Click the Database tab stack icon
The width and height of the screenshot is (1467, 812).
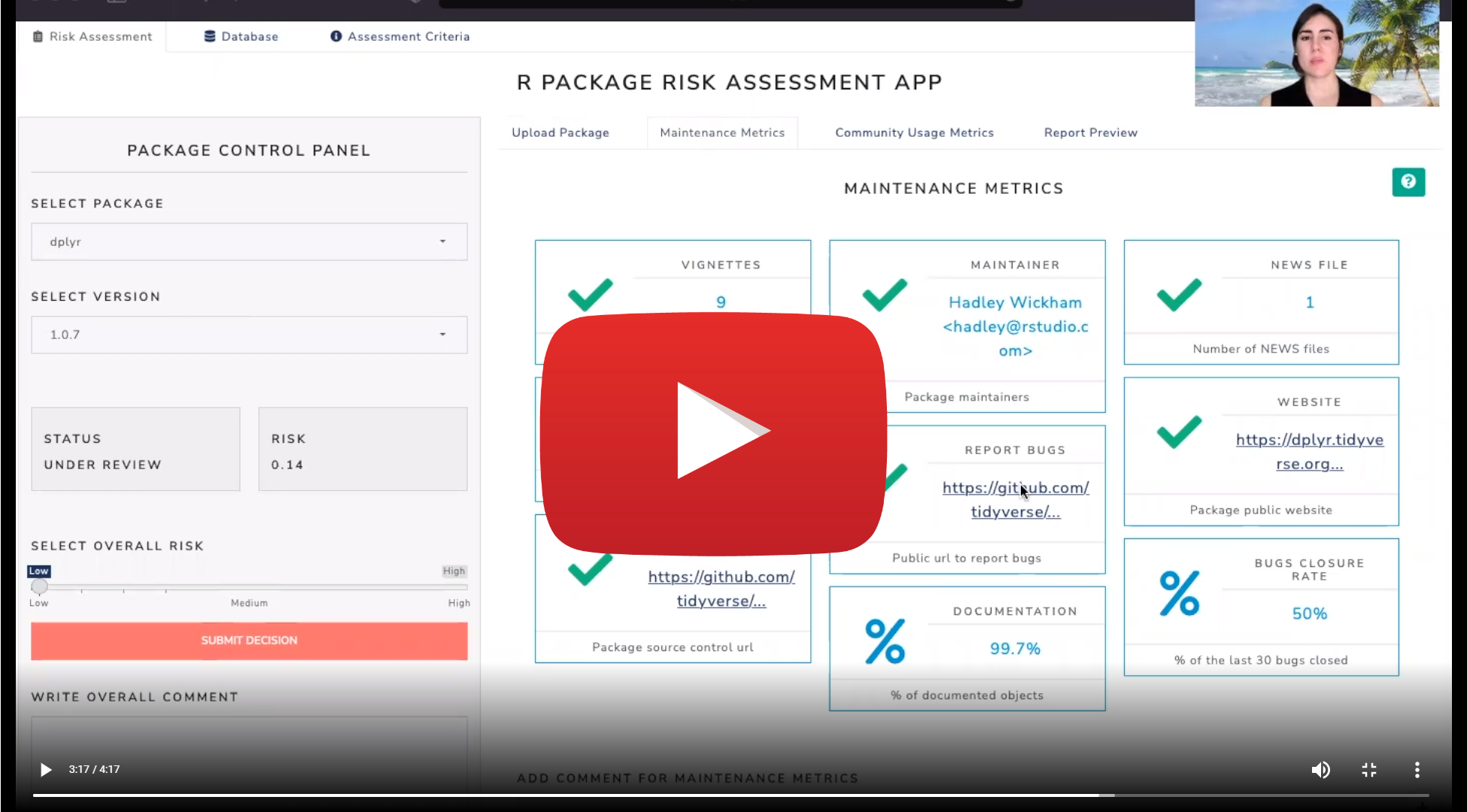pyautogui.click(x=210, y=36)
